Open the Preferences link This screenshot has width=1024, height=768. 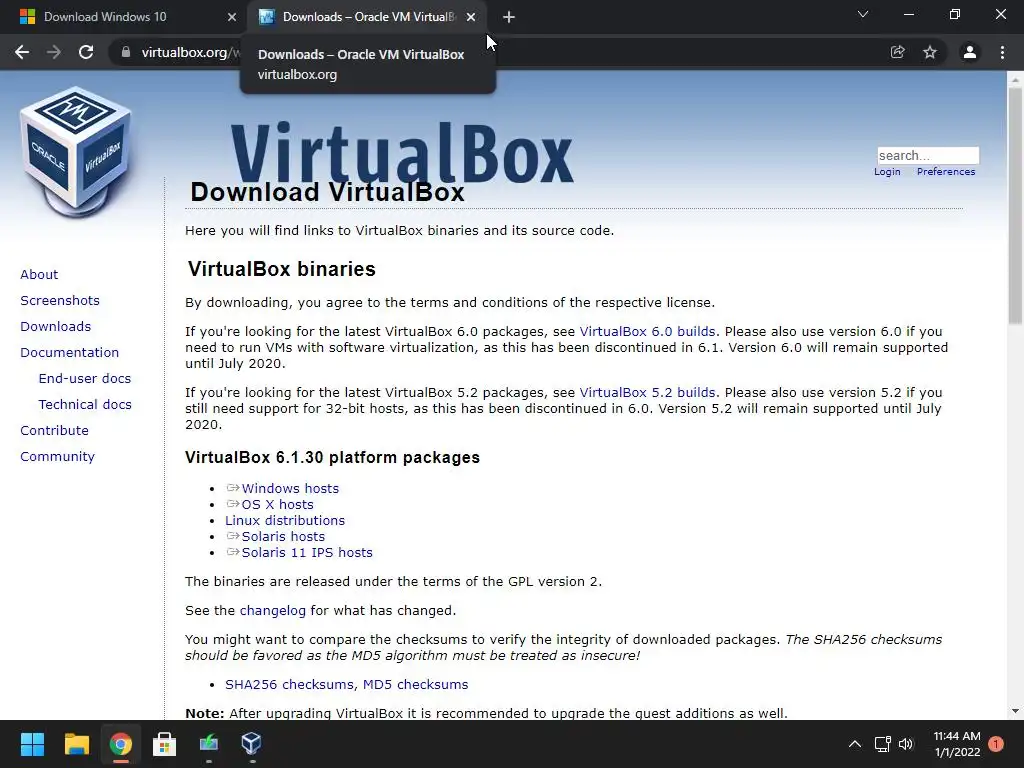pyautogui.click(x=946, y=172)
